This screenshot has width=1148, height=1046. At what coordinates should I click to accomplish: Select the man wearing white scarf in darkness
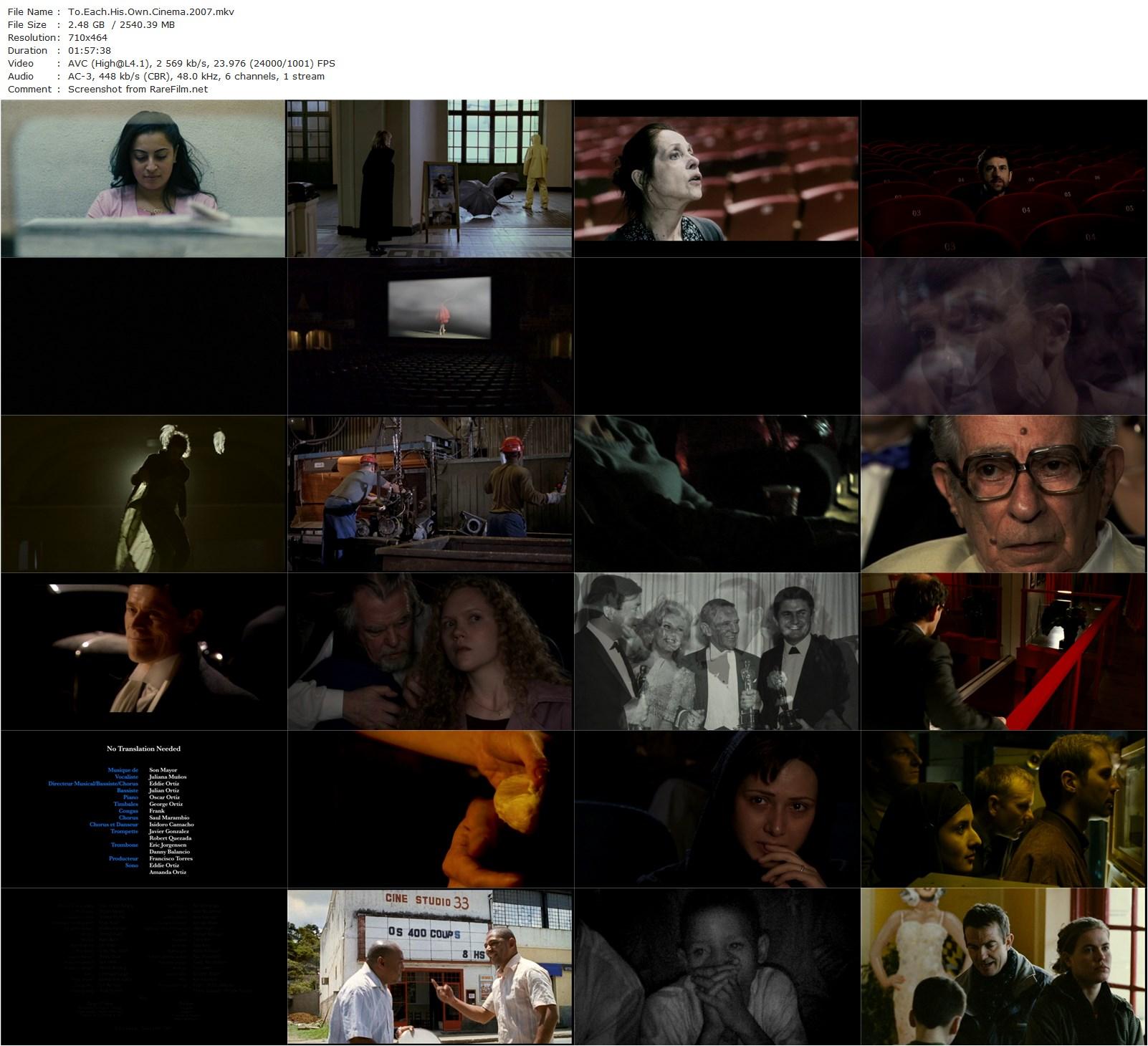click(143, 651)
